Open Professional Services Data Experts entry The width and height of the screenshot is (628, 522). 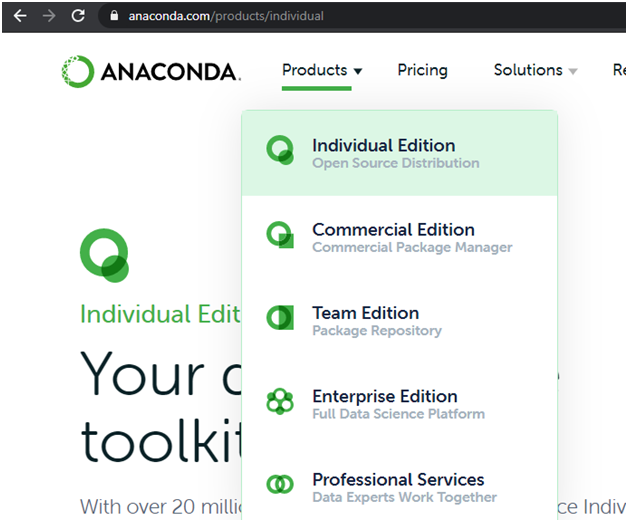399,488
